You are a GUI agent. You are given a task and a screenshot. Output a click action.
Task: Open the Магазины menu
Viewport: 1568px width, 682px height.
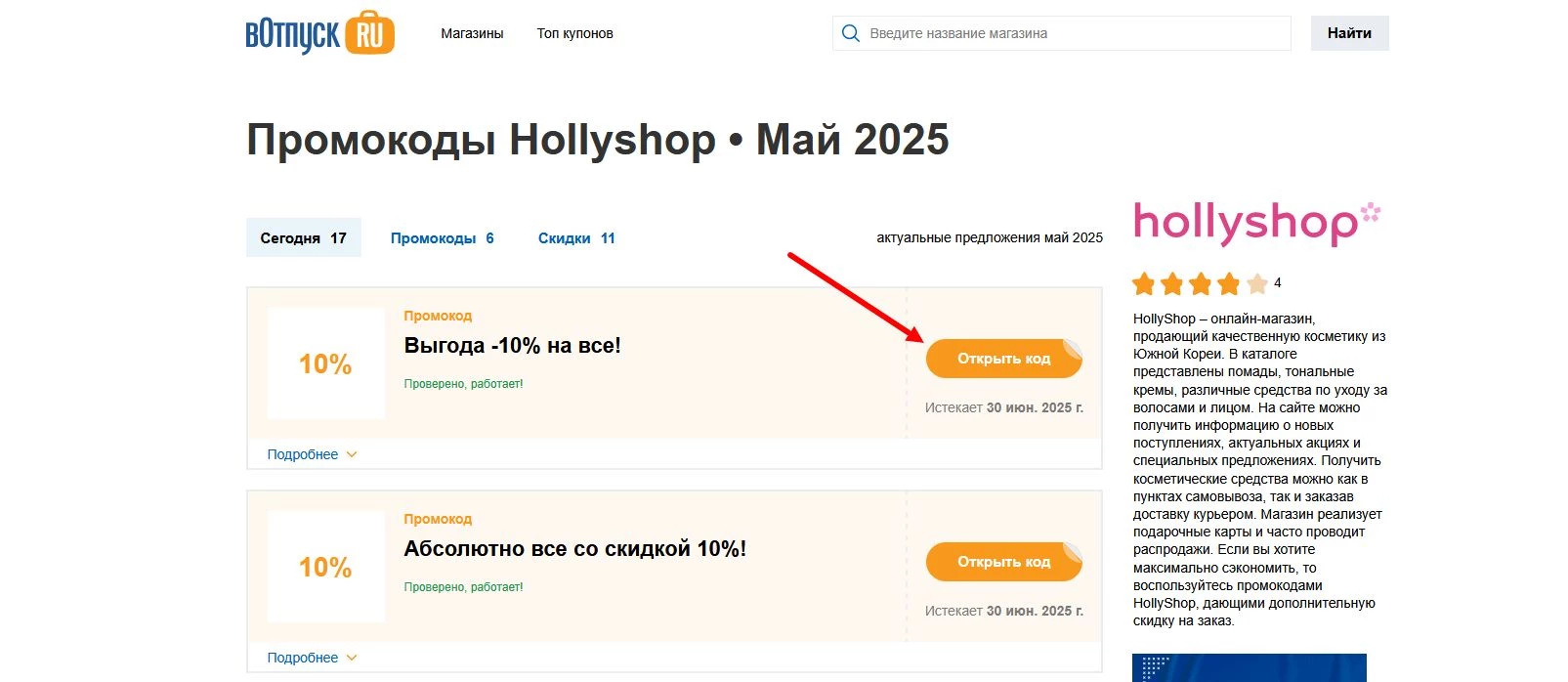tap(472, 32)
